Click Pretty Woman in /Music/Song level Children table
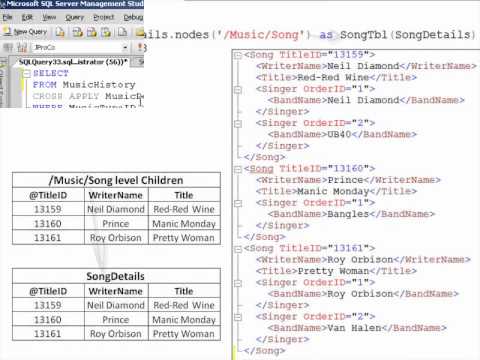The image size is (480, 360). tap(184, 238)
